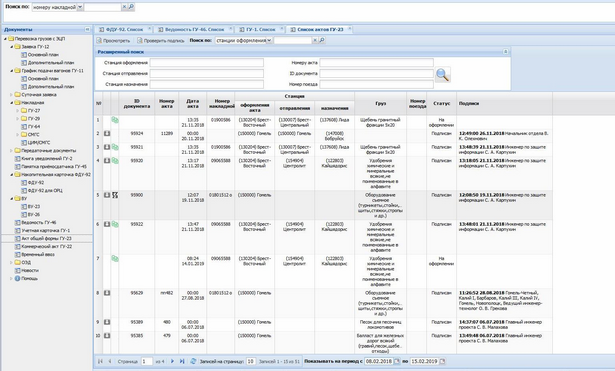Click the green linked-documents icon in row 4
The image size is (615, 371).
click(115, 160)
